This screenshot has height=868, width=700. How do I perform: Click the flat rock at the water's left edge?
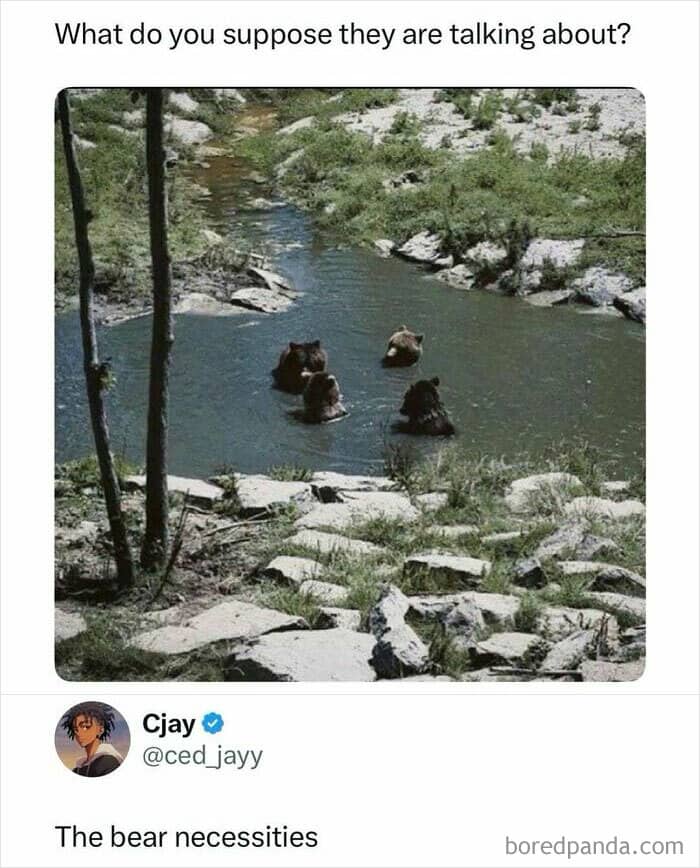[x=260, y=299]
